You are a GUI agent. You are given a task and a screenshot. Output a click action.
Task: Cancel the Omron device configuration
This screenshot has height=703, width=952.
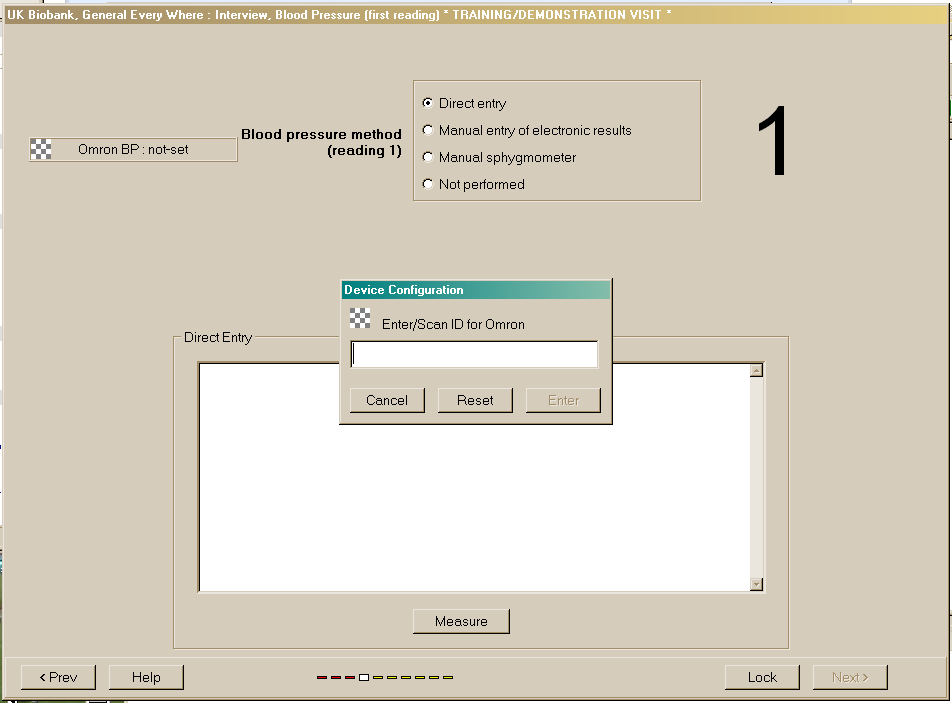coord(387,400)
